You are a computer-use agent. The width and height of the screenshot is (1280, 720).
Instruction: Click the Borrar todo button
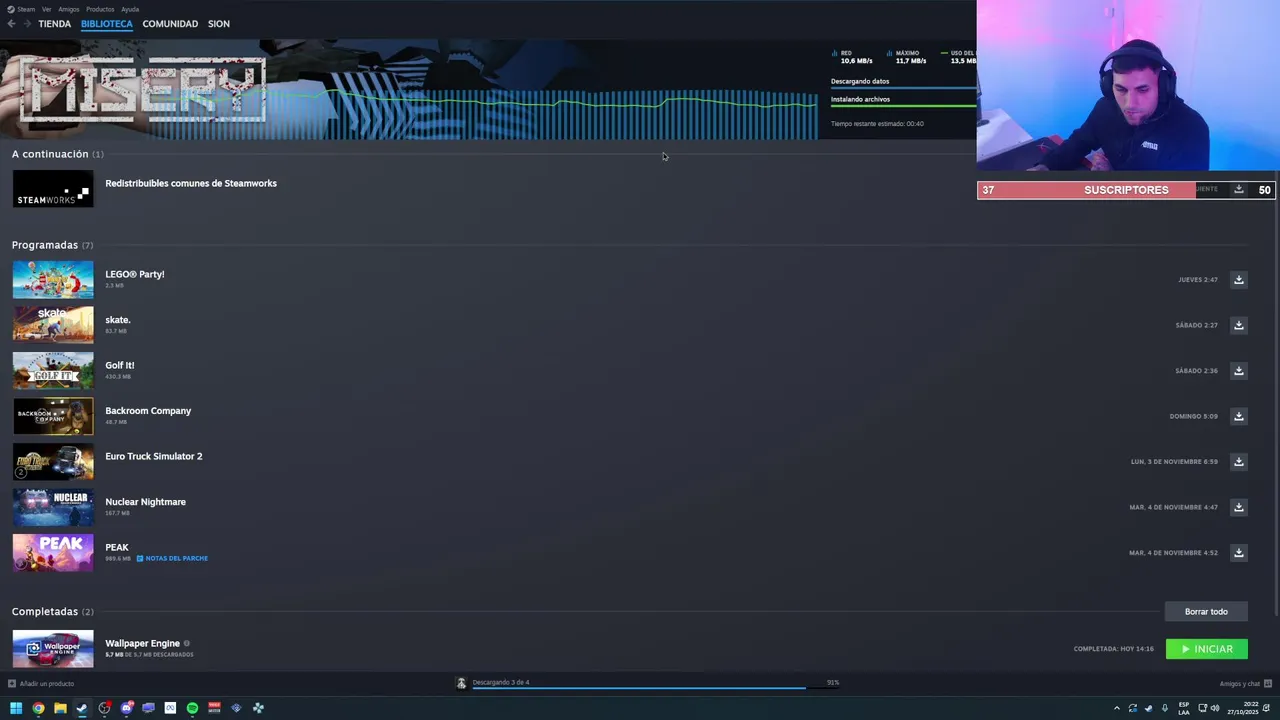click(1206, 612)
